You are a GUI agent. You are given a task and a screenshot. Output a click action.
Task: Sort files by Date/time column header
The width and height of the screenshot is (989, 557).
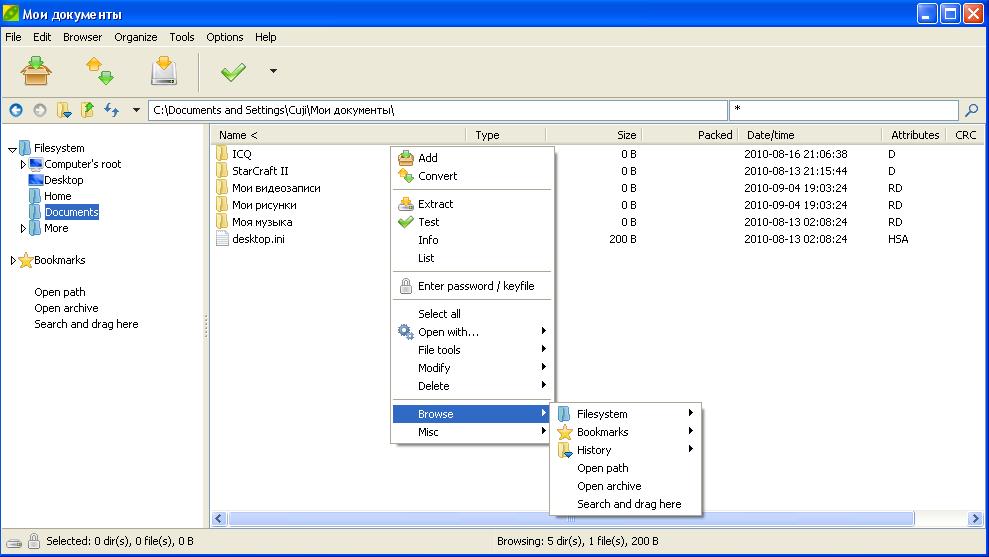point(770,135)
